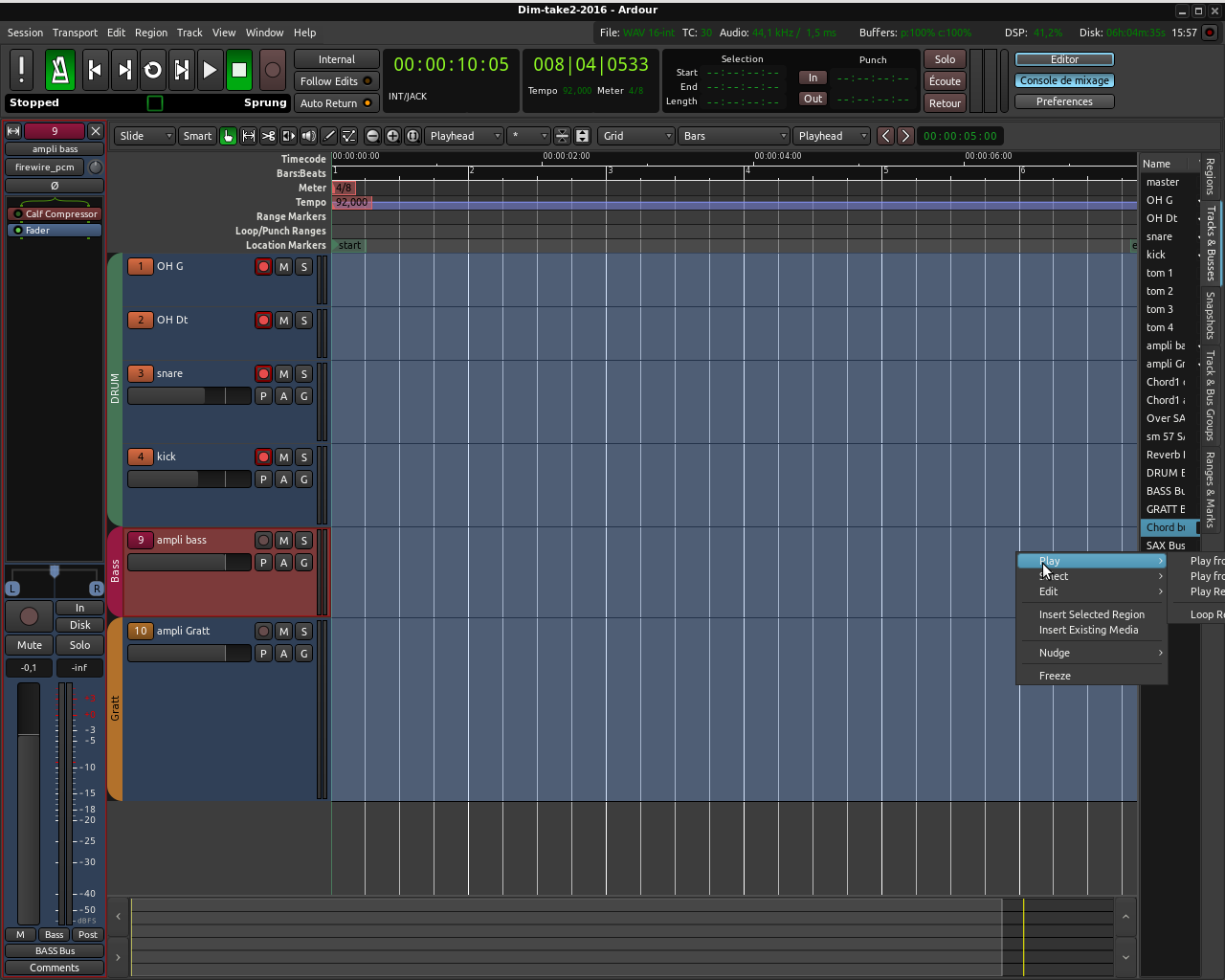Open the Bars snap-to dropdown
This screenshot has height=980, width=1225.
point(734,136)
